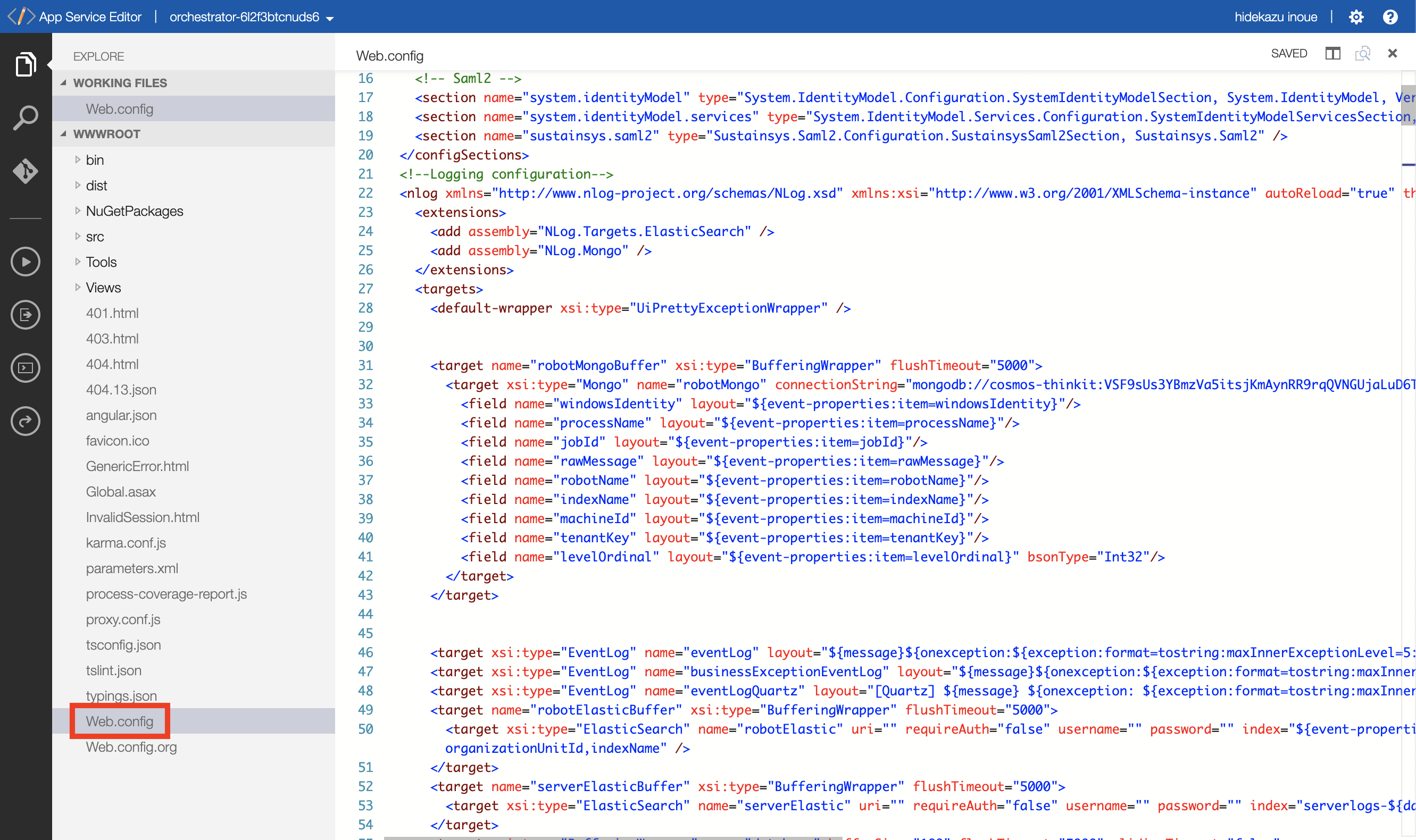This screenshot has height=840, width=1416.
Task: Select Web.config under Working Files
Action: click(x=120, y=108)
